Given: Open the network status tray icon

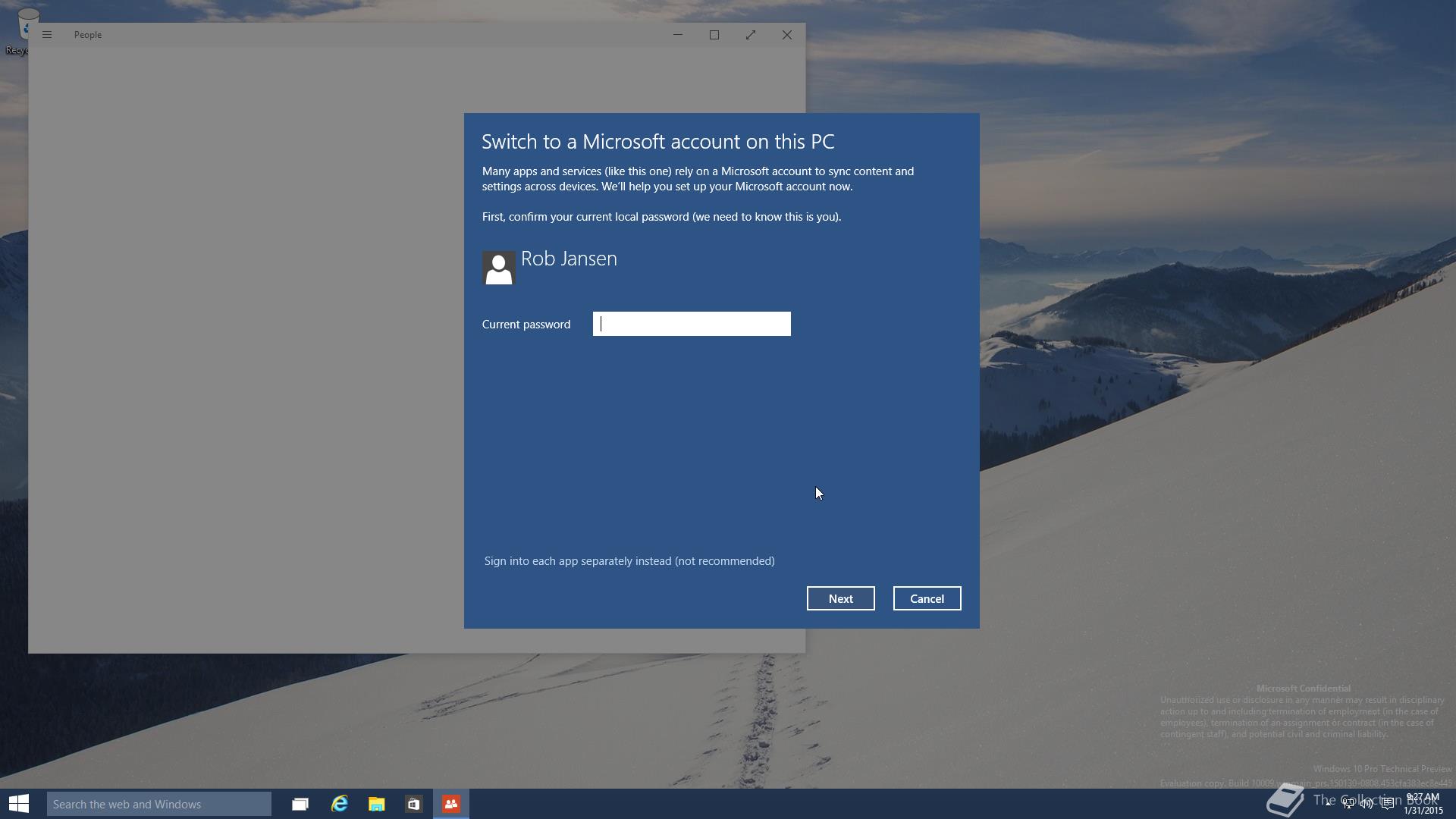Looking at the screenshot, I should (1348, 804).
